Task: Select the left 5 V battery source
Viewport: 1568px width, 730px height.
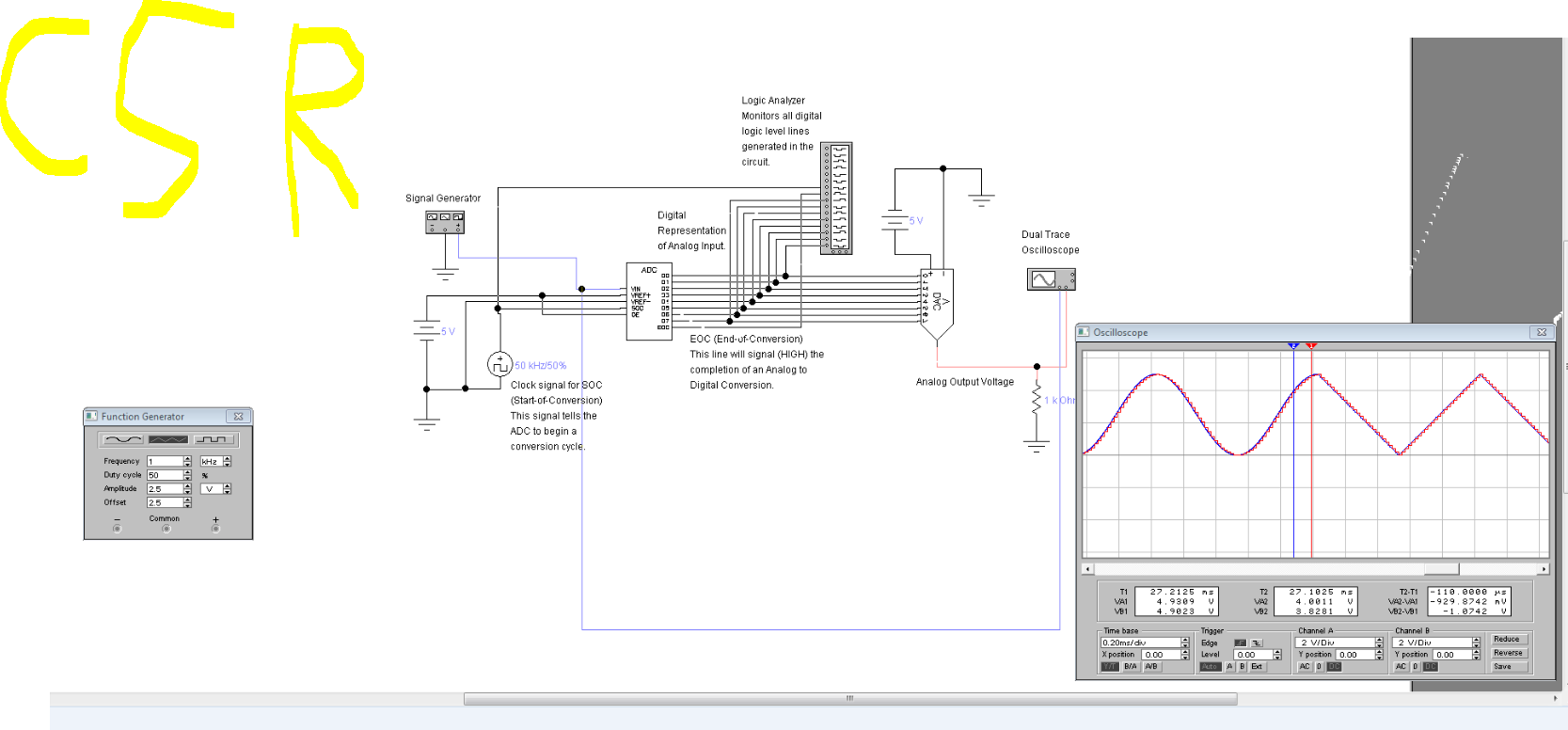Action: pyautogui.click(x=427, y=330)
